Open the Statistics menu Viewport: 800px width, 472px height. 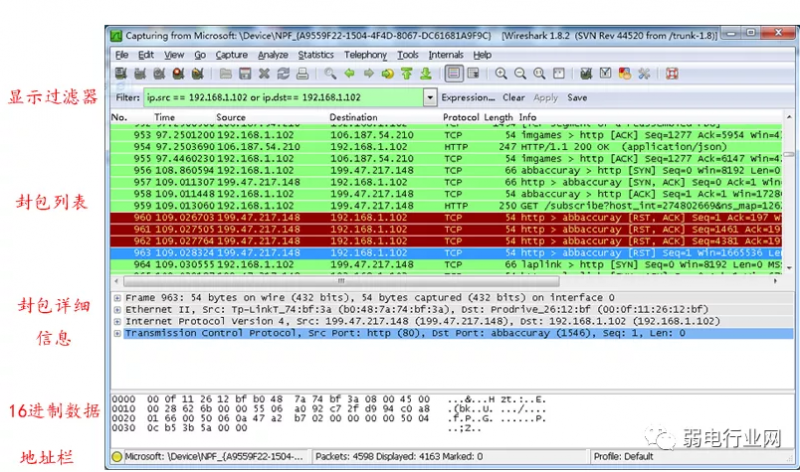pos(316,55)
